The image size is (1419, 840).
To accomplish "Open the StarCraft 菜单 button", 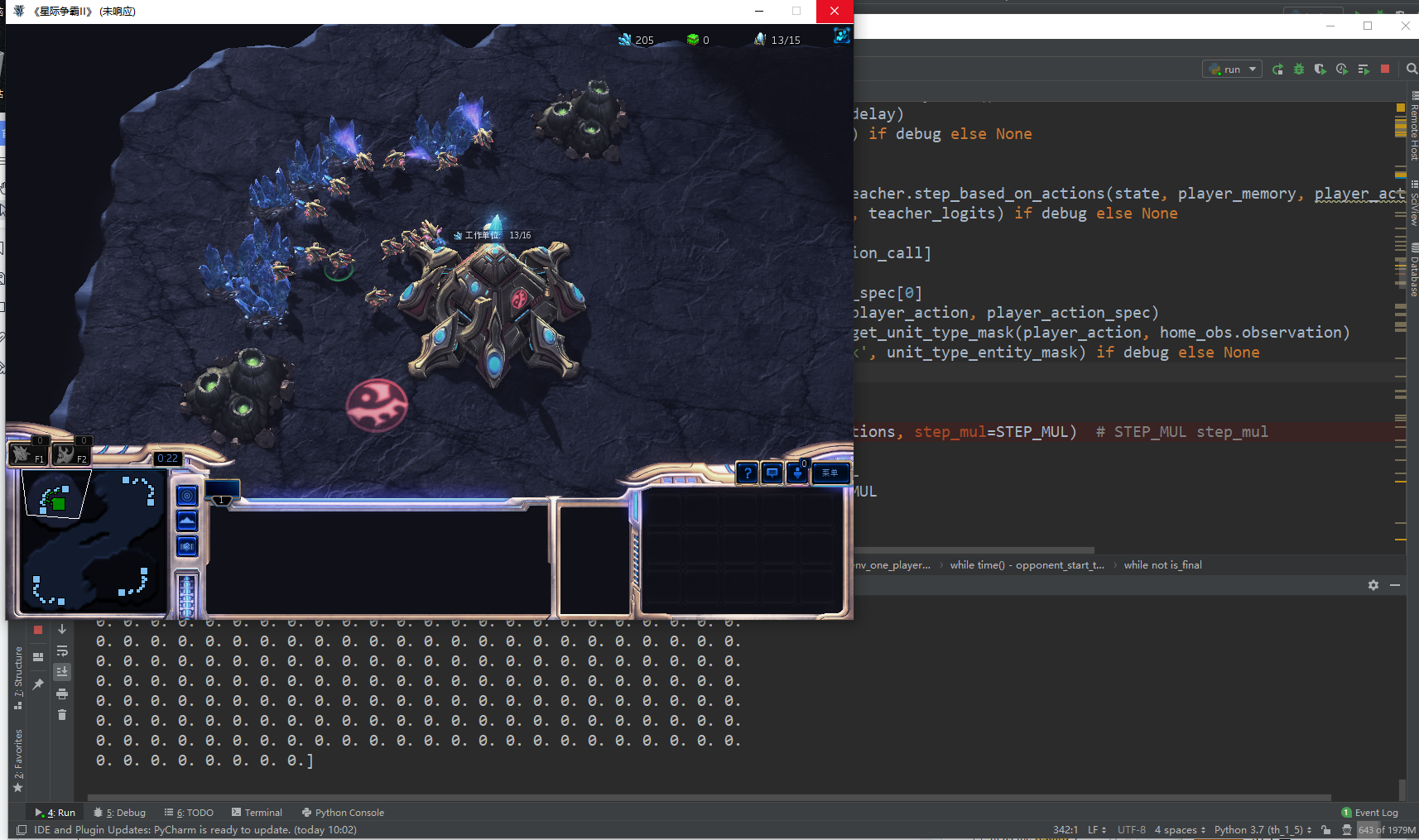I will 832,473.
